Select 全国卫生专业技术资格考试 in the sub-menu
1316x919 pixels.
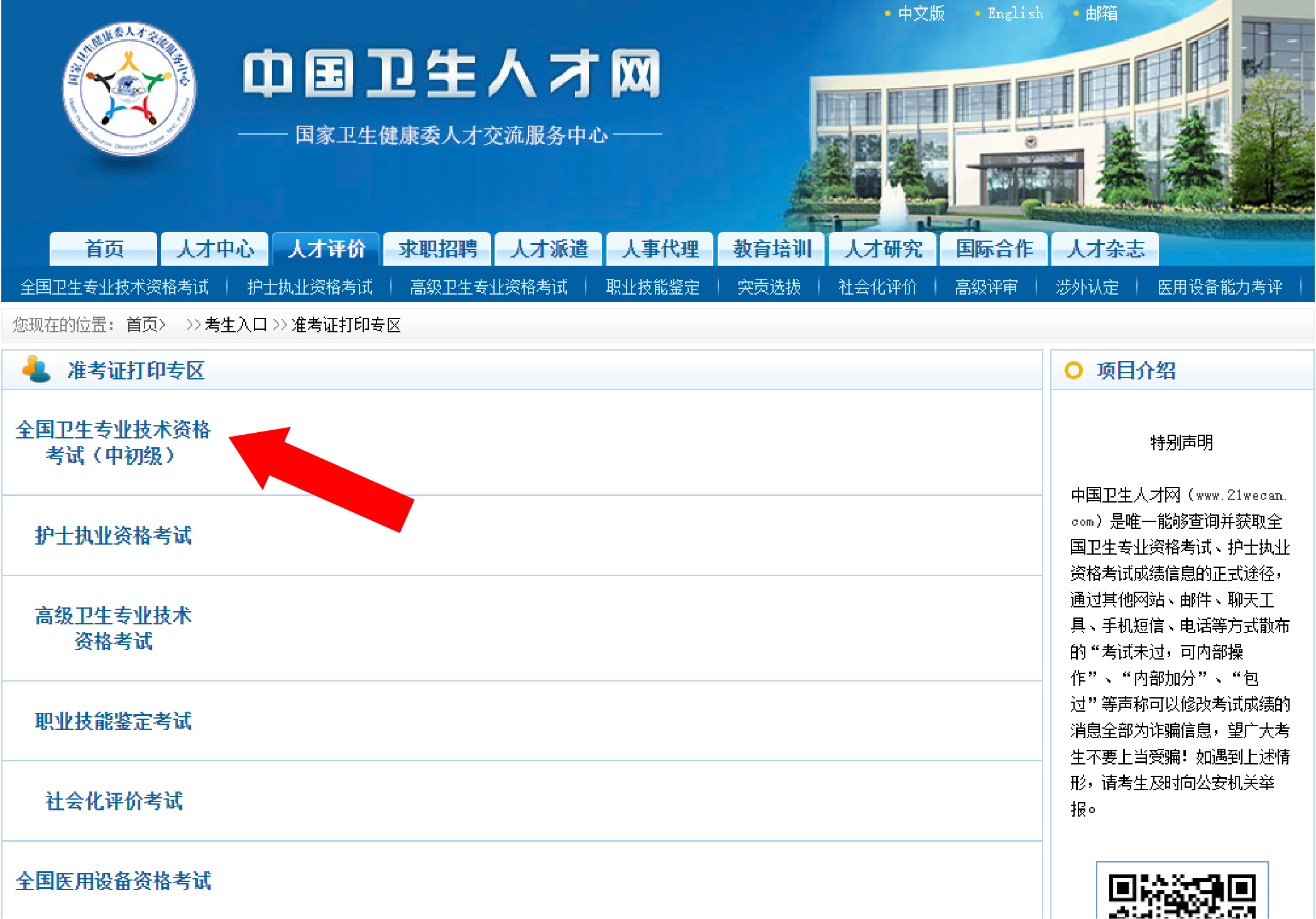114,287
